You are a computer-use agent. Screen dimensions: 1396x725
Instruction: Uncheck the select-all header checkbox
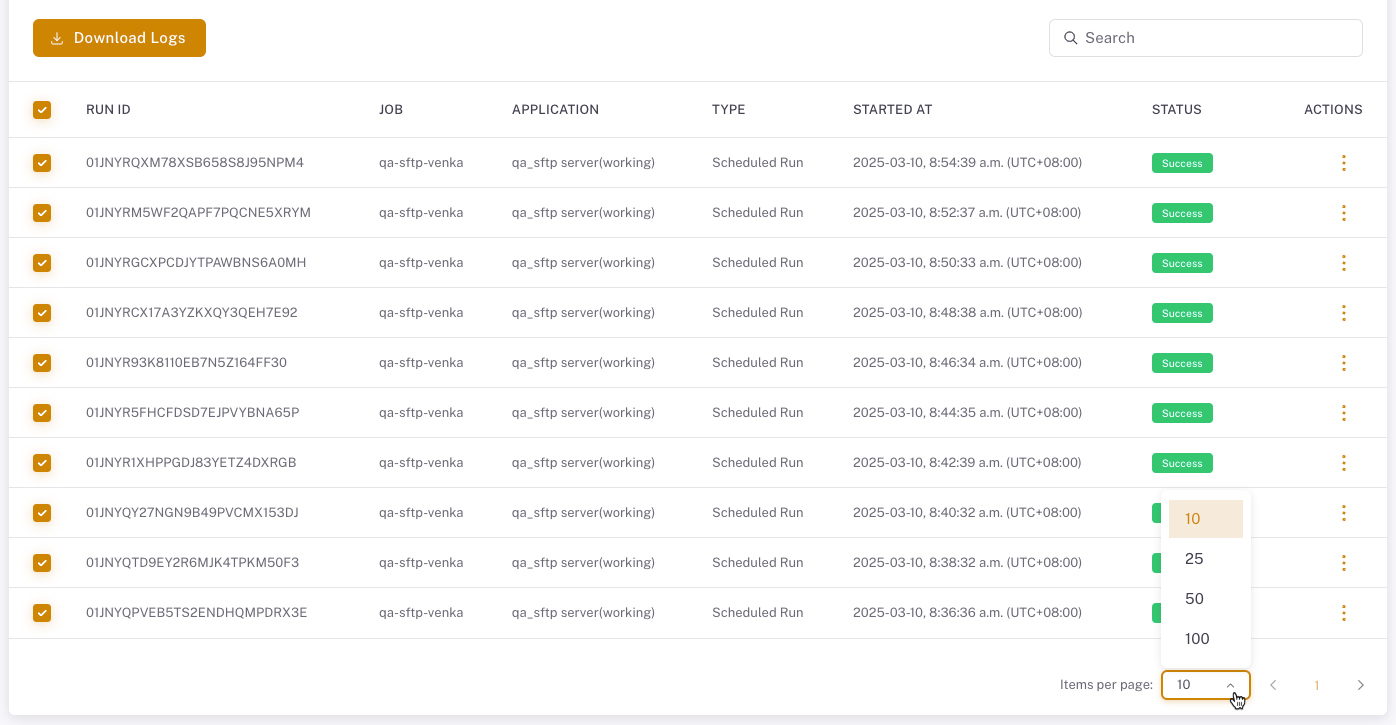click(x=42, y=110)
